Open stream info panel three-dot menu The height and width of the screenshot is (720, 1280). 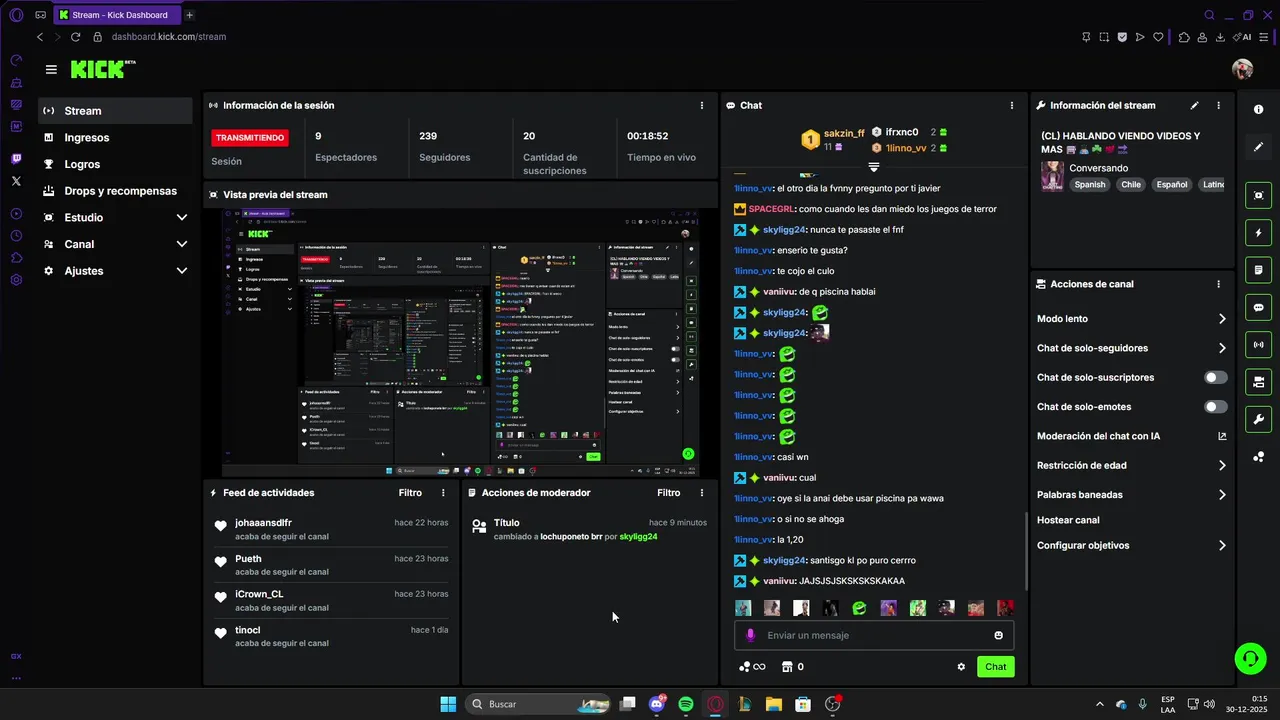pos(1218,105)
